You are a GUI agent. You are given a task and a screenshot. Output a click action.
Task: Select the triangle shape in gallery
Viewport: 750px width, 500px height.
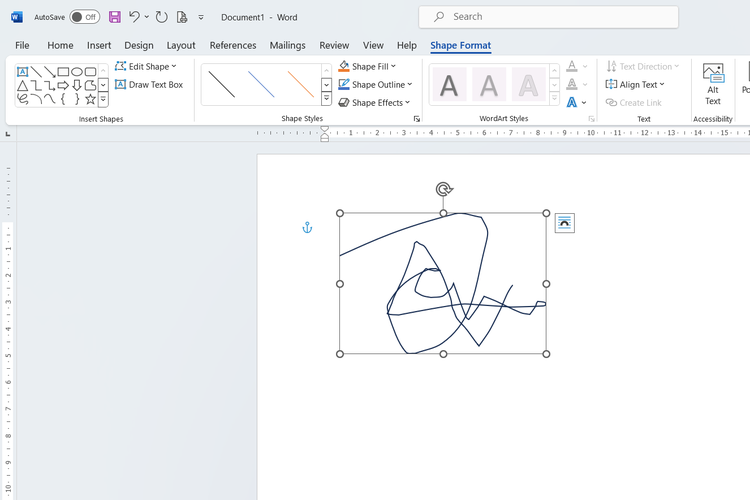22,86
